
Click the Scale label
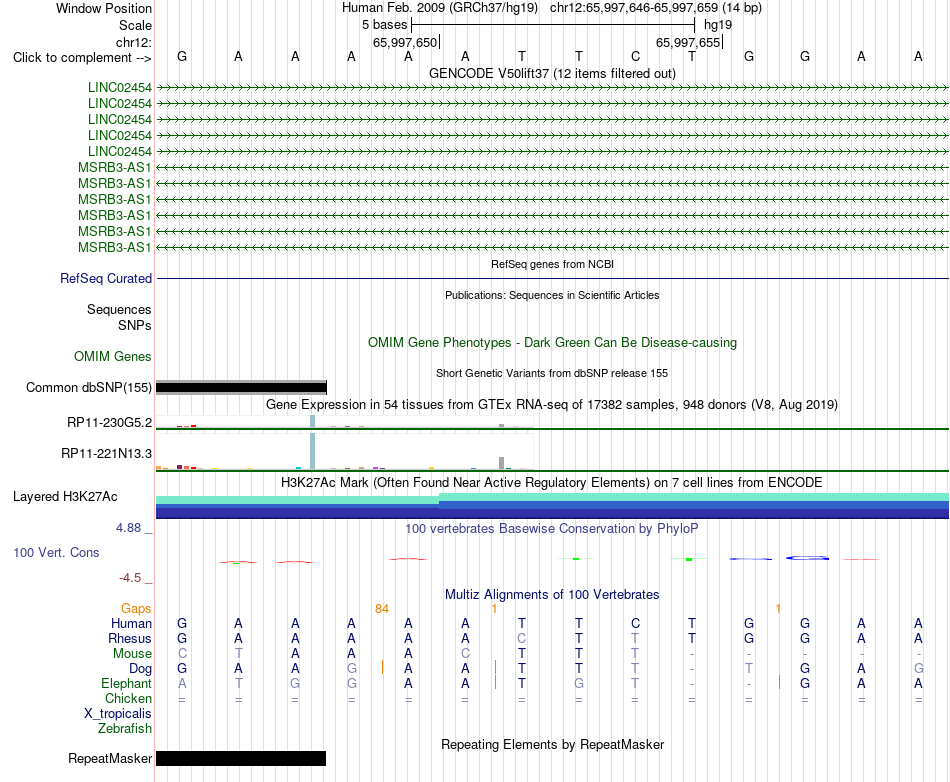tap(135, 25)
